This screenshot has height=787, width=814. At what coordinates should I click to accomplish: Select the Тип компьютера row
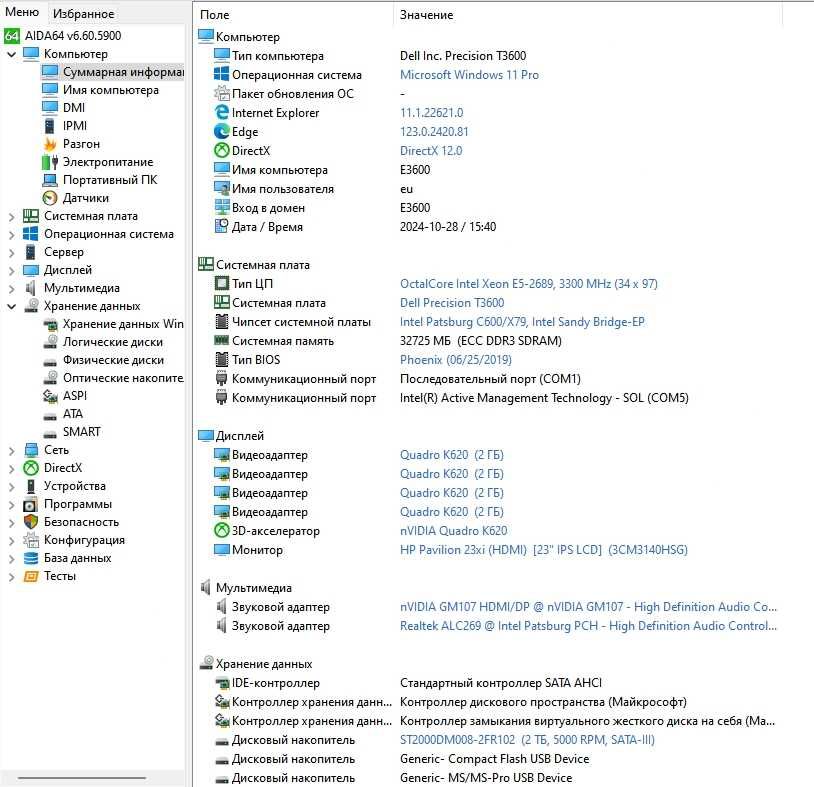click(488, 56)
